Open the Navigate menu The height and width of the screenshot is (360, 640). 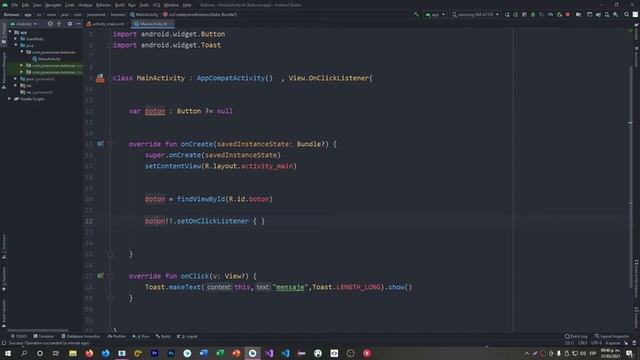coord(53,5)
